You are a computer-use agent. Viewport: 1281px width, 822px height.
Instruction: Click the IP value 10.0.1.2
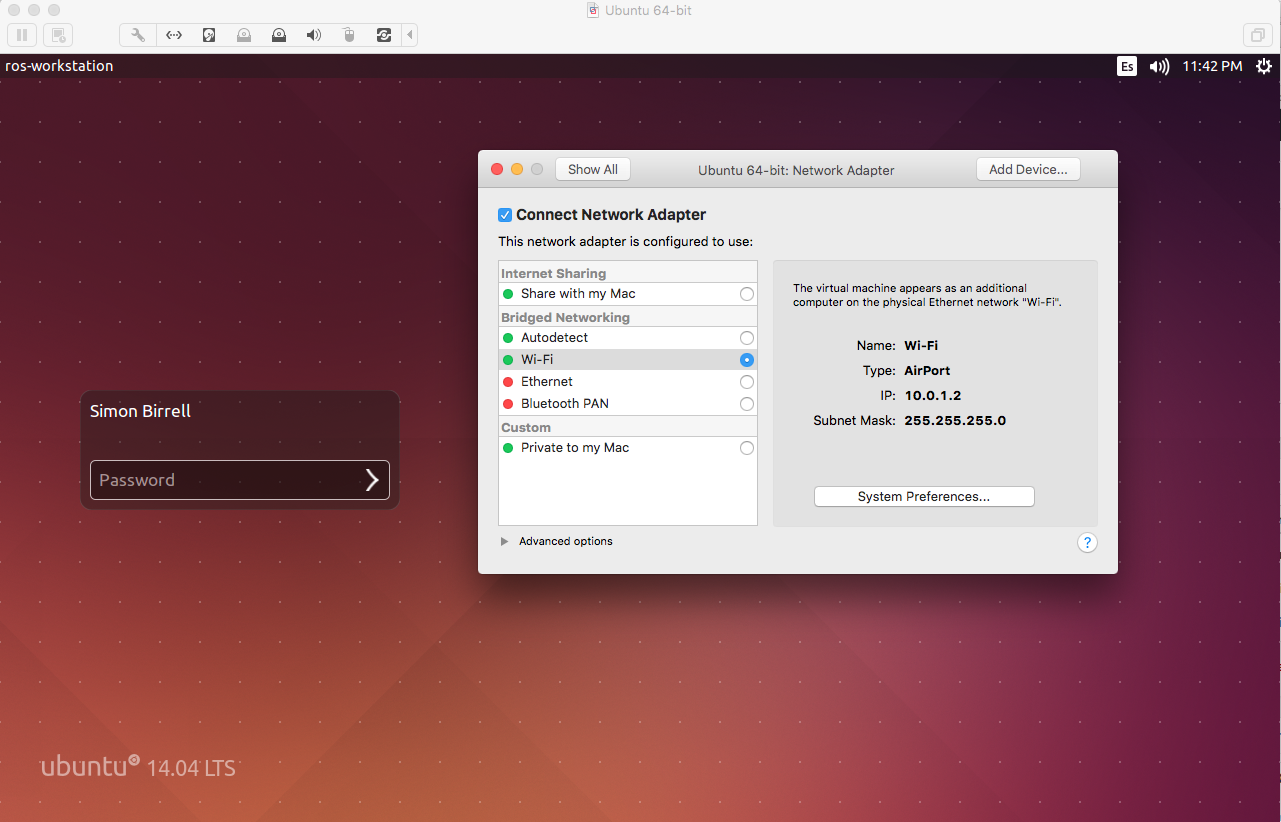[x=933, y=396]
